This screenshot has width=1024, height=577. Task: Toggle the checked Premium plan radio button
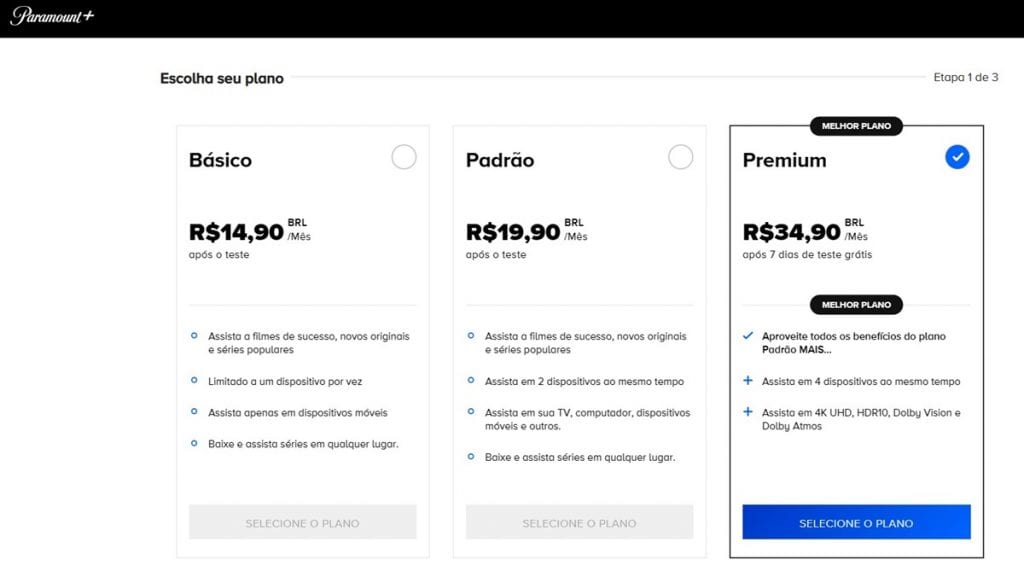pyautogui.click(x=957, y=157)
